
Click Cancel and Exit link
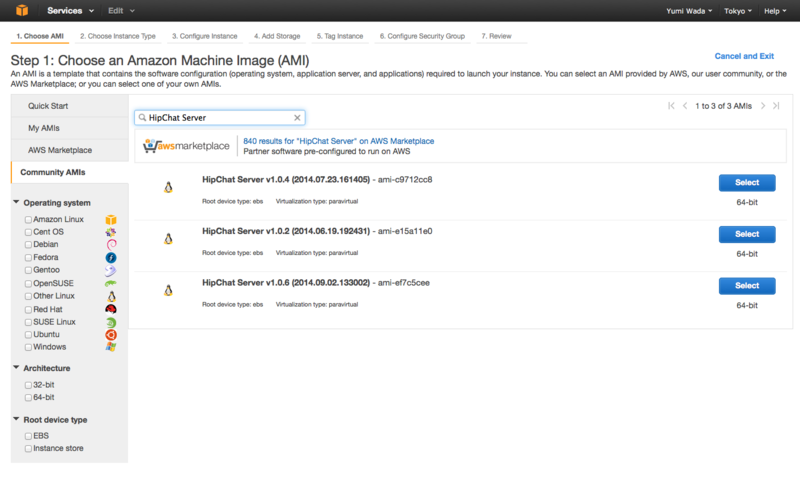744,56
